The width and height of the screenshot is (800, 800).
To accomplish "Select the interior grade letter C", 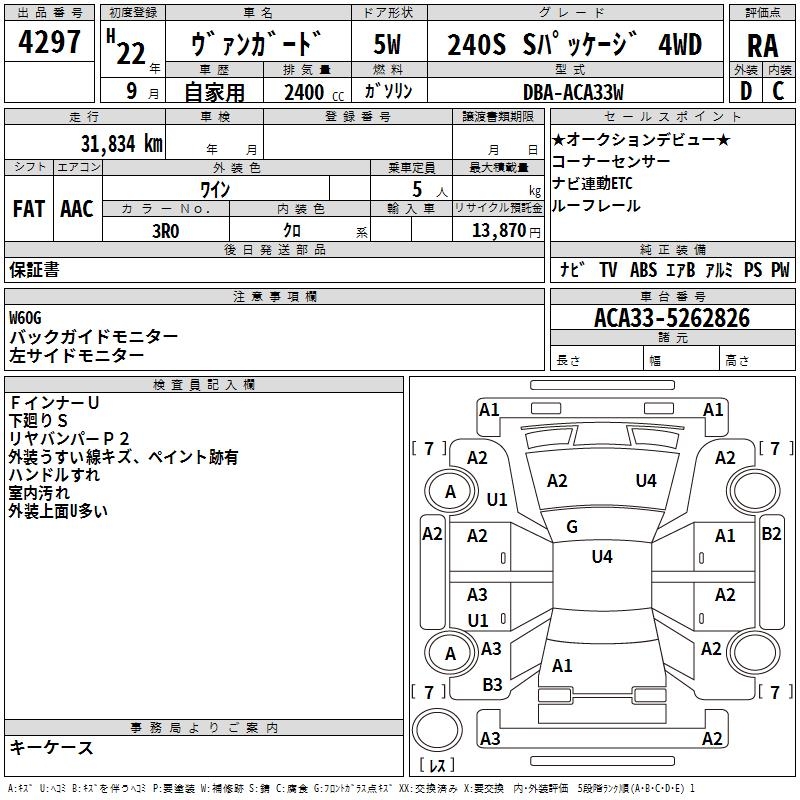I will click(778, 91).
